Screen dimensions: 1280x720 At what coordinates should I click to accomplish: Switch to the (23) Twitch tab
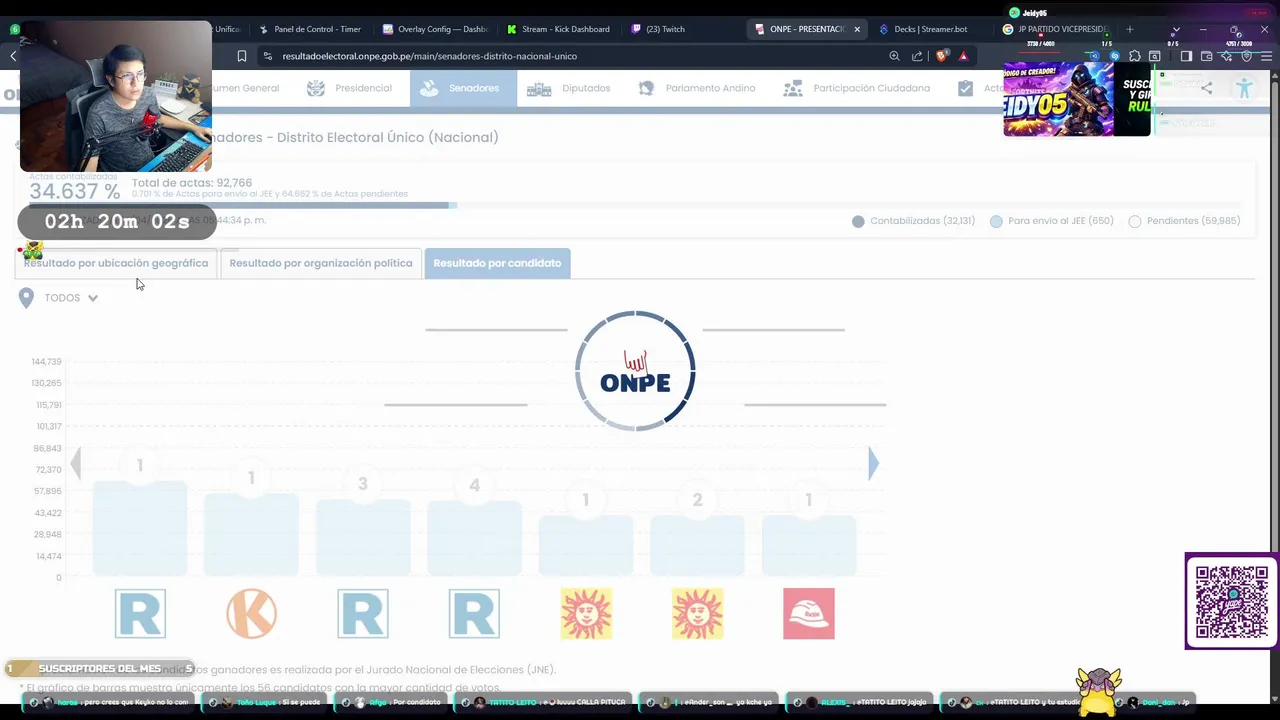[x=684, y=29]
